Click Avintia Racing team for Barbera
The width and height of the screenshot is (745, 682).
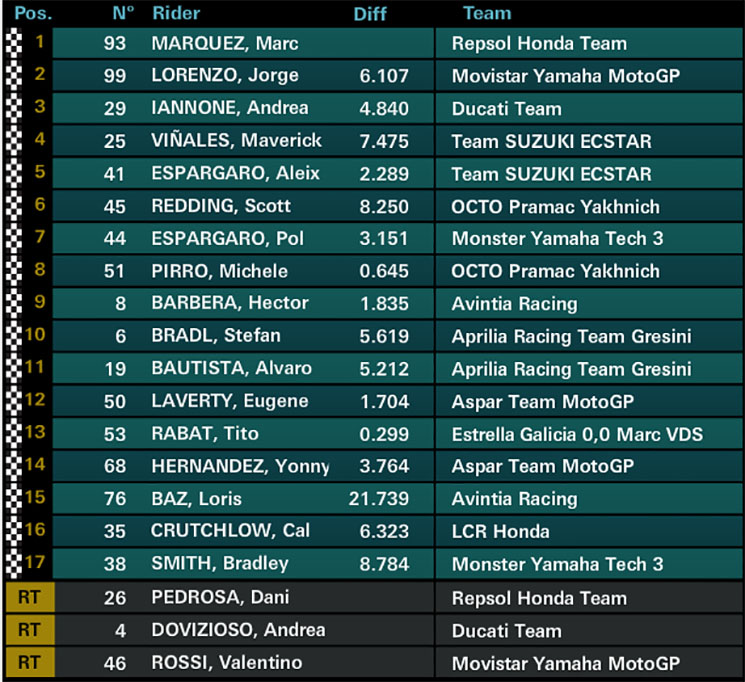coord(515,304)
